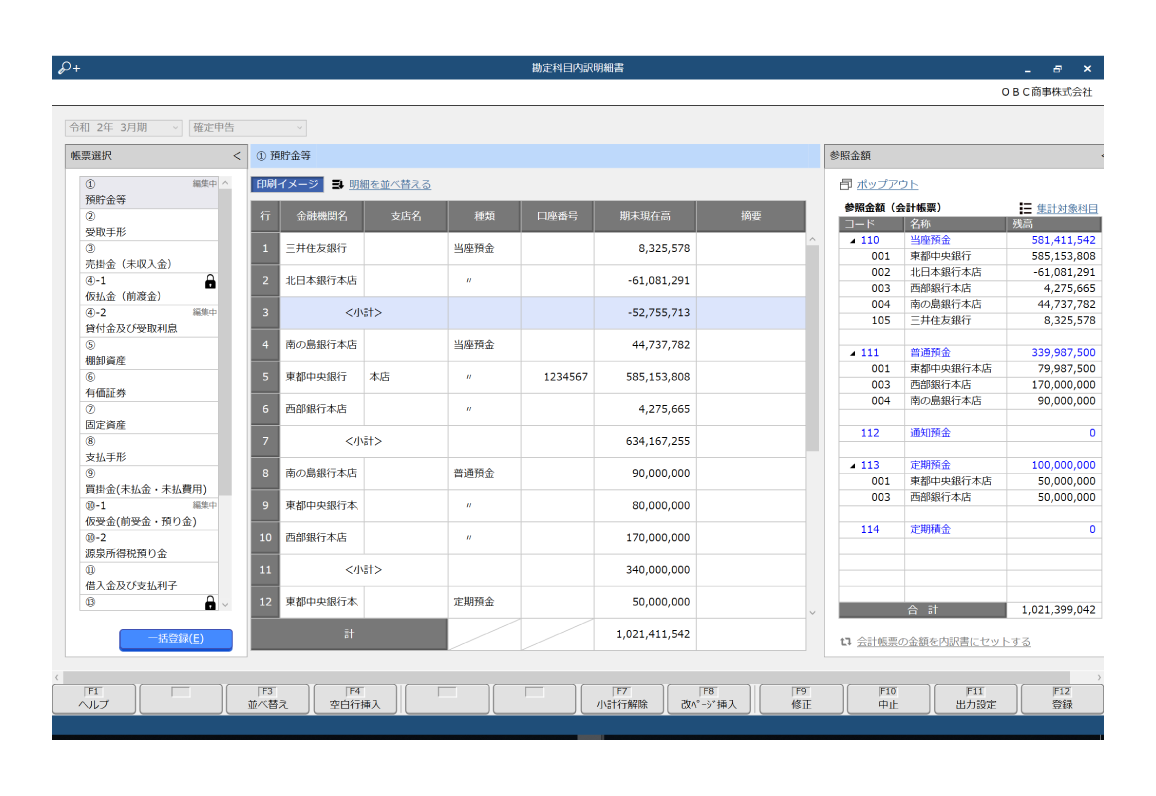Click the magnifier zoom icon in title bar
The width and height of the screenshot is (1156, 796).
click(x=69, y=68)
